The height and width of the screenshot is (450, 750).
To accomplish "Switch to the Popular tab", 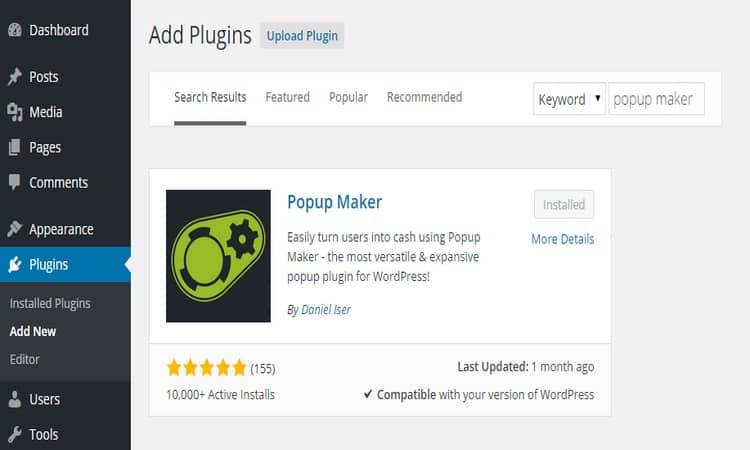I will [348, 97].
